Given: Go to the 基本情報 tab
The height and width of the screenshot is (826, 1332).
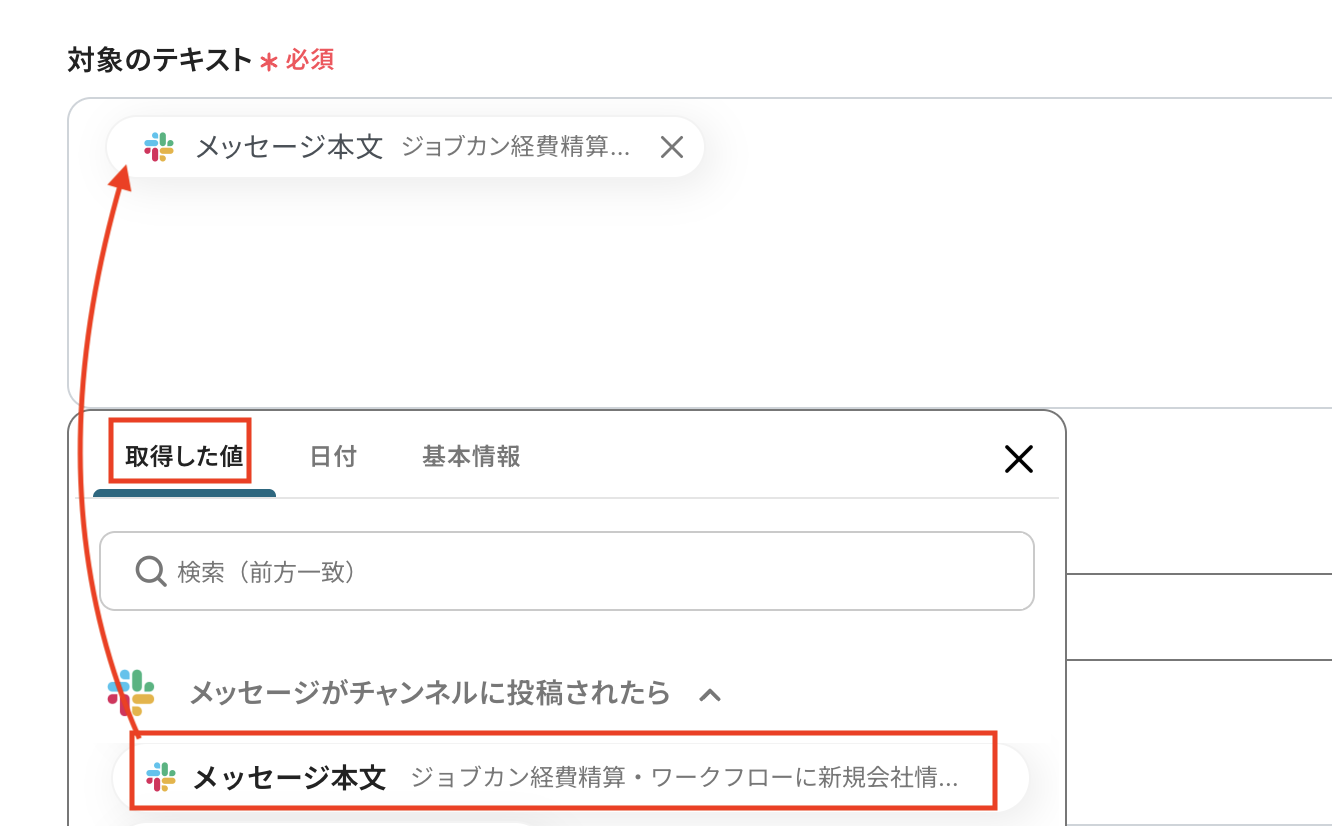Looking at the screenshot, I should pos(471,457).
